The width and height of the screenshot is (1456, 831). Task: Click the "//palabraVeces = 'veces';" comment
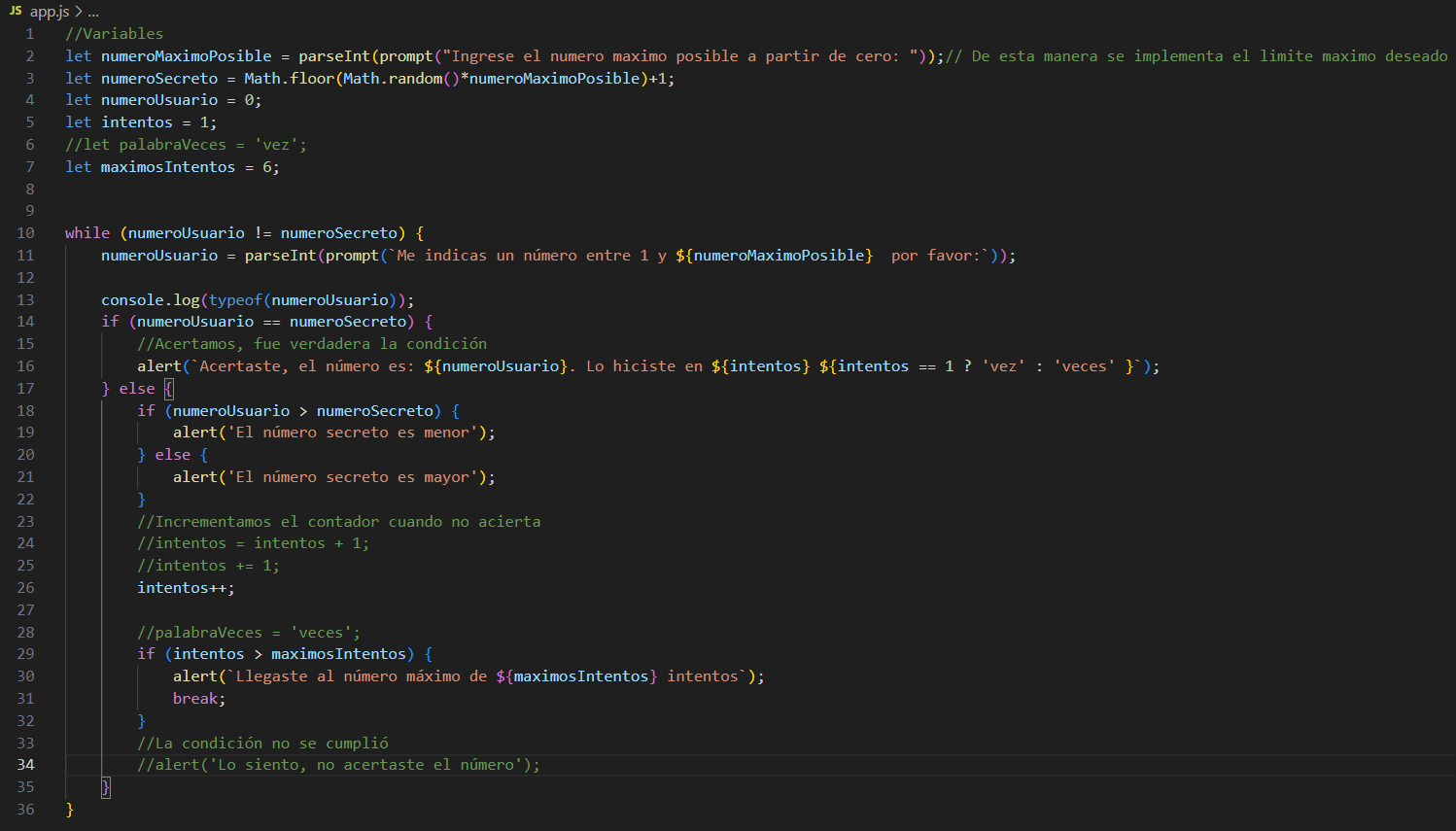coord(249,633)
